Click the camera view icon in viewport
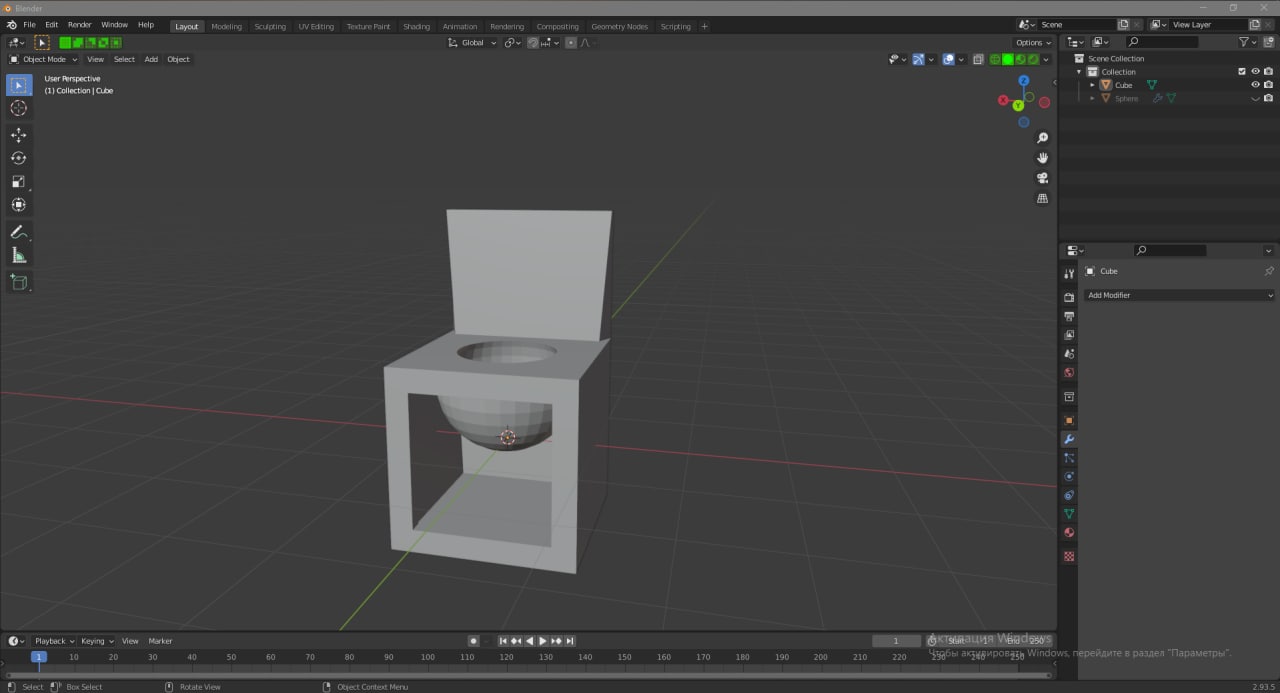Screen dimensions: 1280x693 click(1042, 178)
